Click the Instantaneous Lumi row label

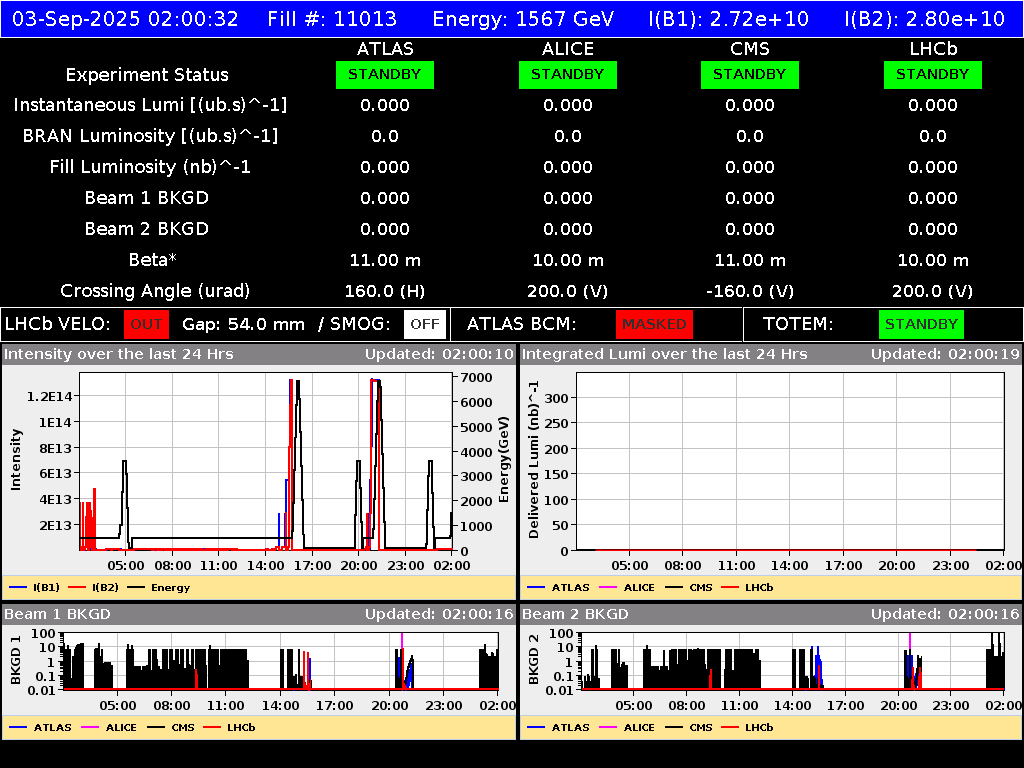pyautogui.click(x=150, y=105)
